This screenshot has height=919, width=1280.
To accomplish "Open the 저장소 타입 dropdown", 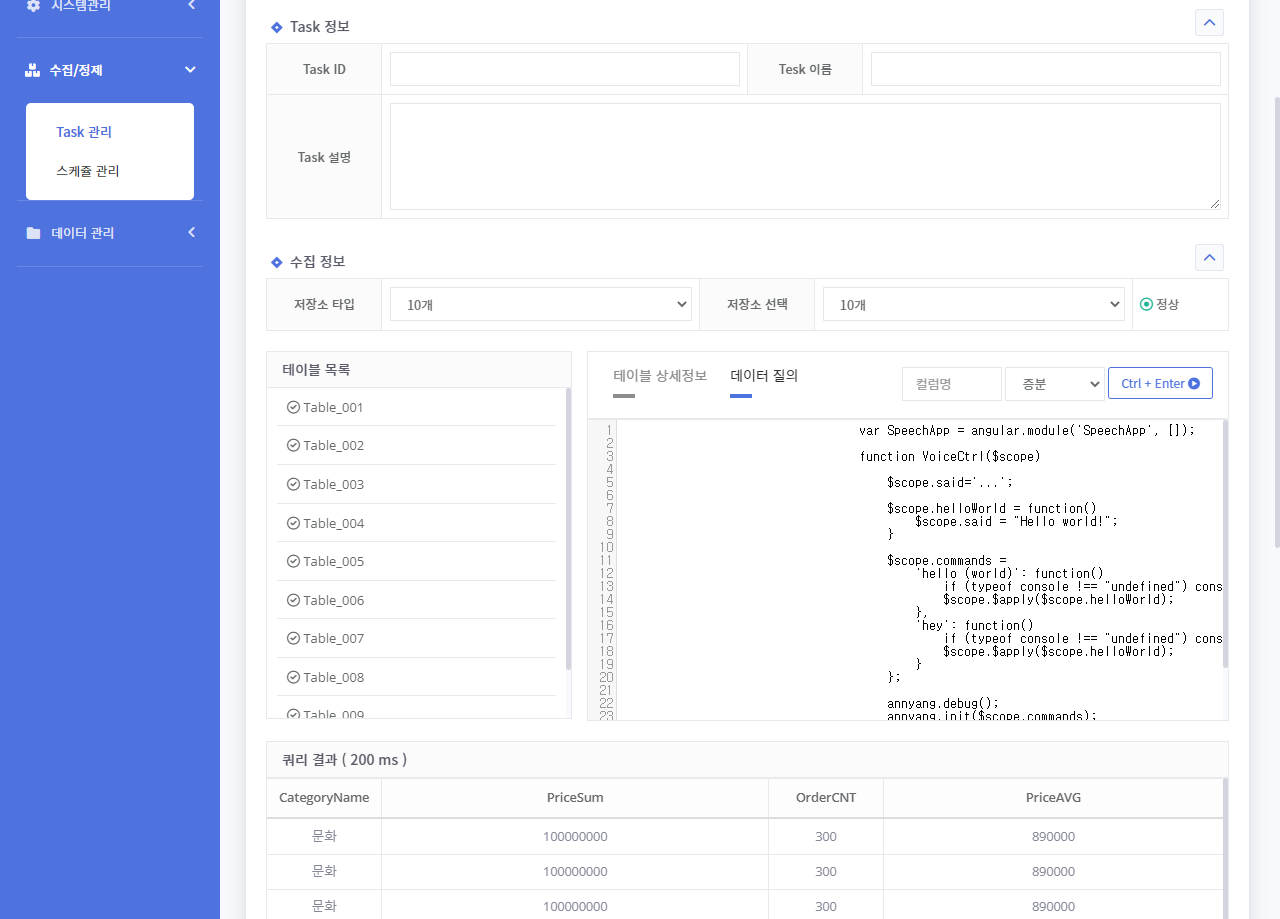I will coord(540,304).
